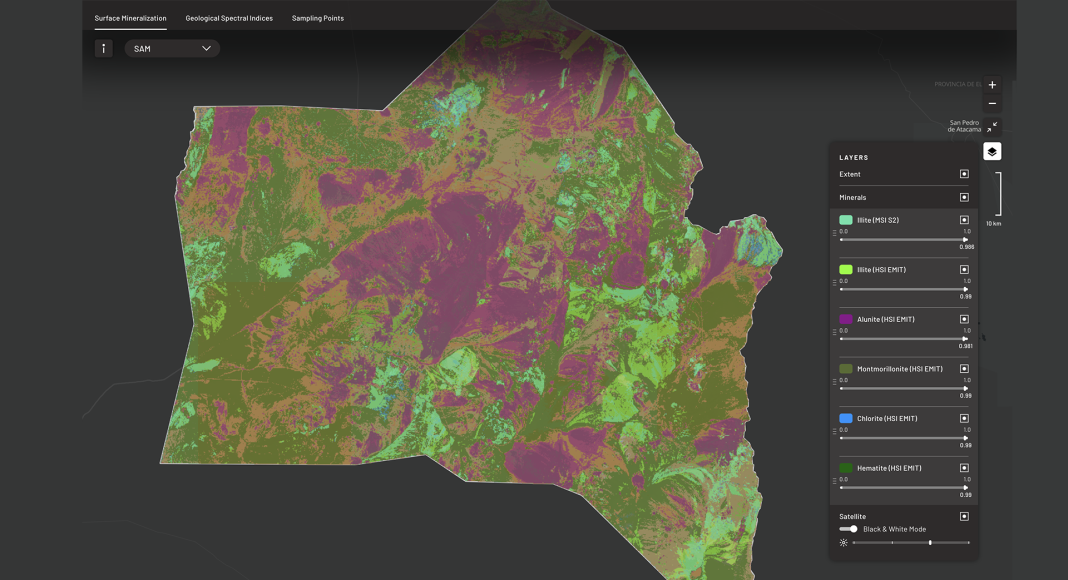The height and width of the screenshot is (580, 1068).
Task: Click the Montmorillonite color swatch
Action: click(x=846, y=369)
